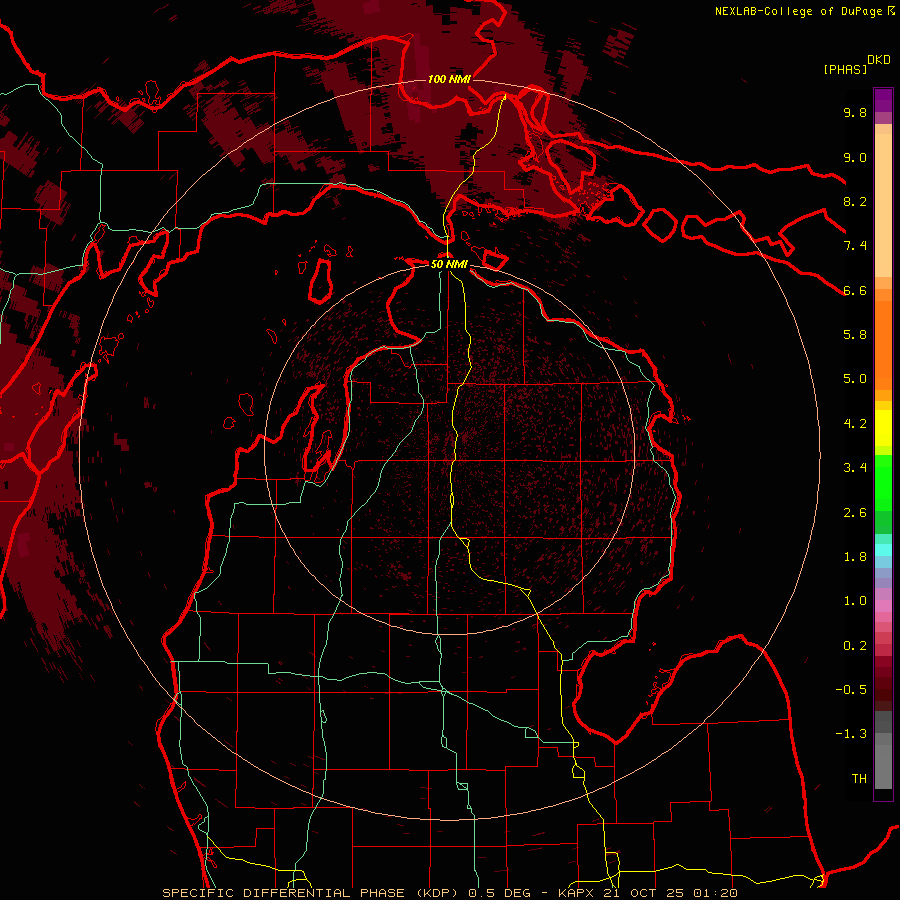The image size is (900, 900).
Task: Pick the pink band of the color bar
Action: pos(883,606)
